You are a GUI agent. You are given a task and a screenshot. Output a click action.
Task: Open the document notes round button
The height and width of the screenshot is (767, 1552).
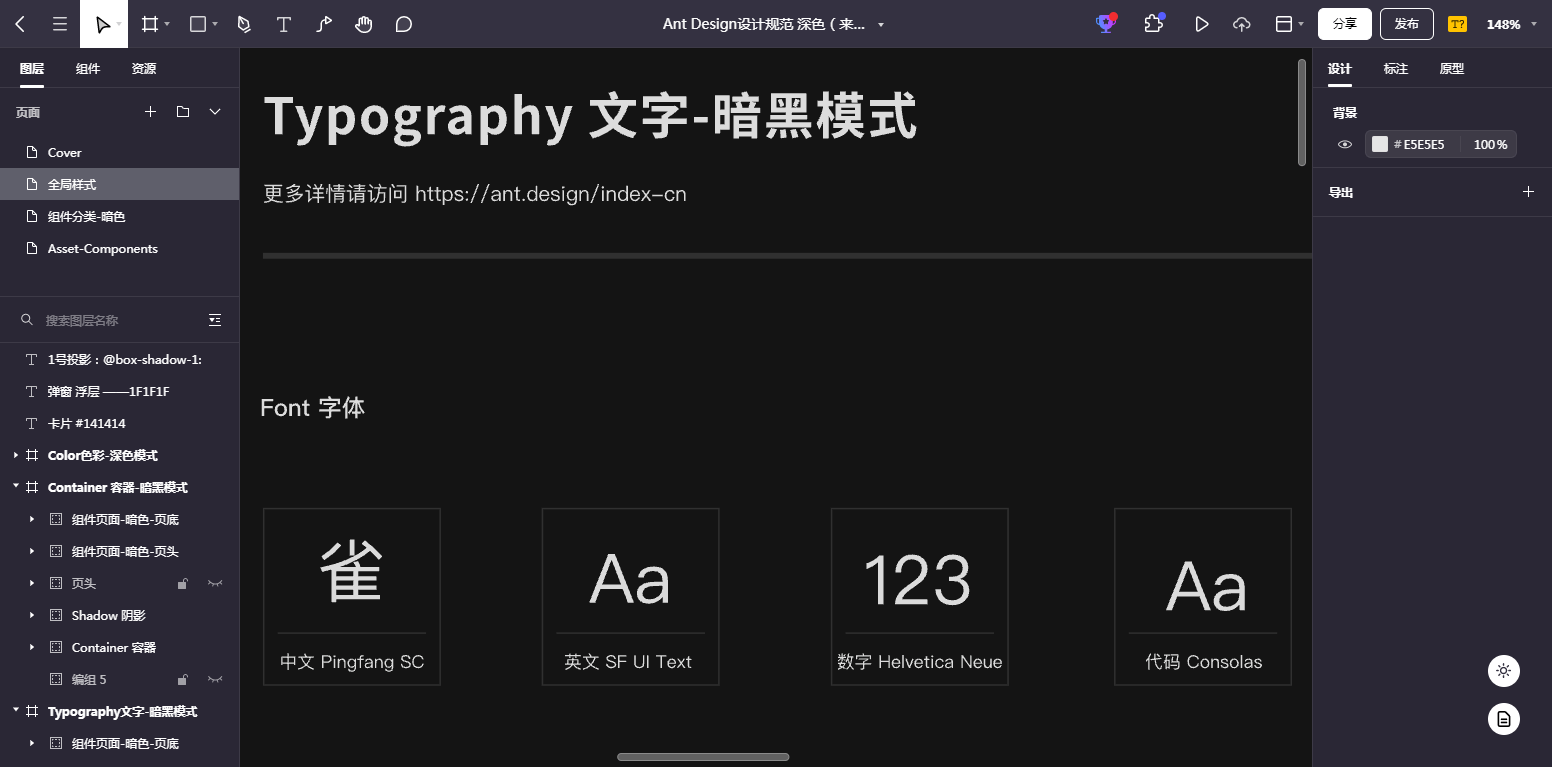pos(1504,719)
